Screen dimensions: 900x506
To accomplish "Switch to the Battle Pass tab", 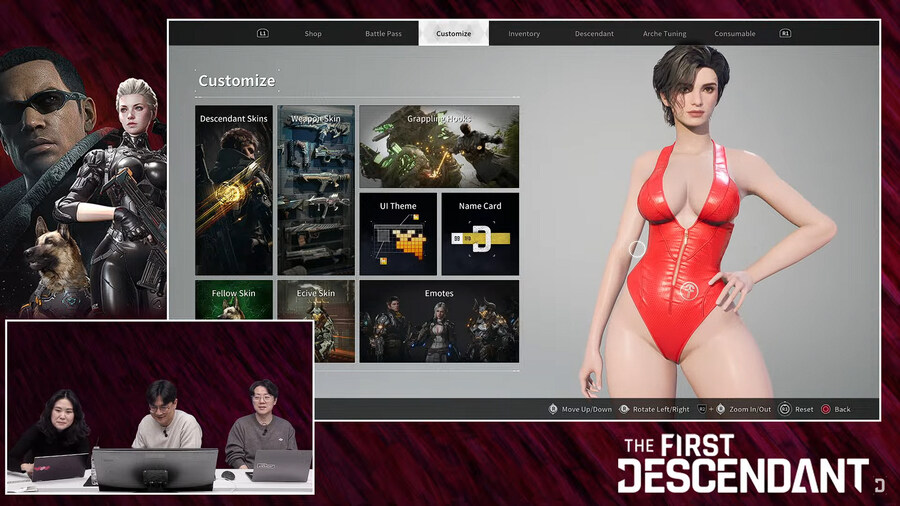I will tap(383, 34).
